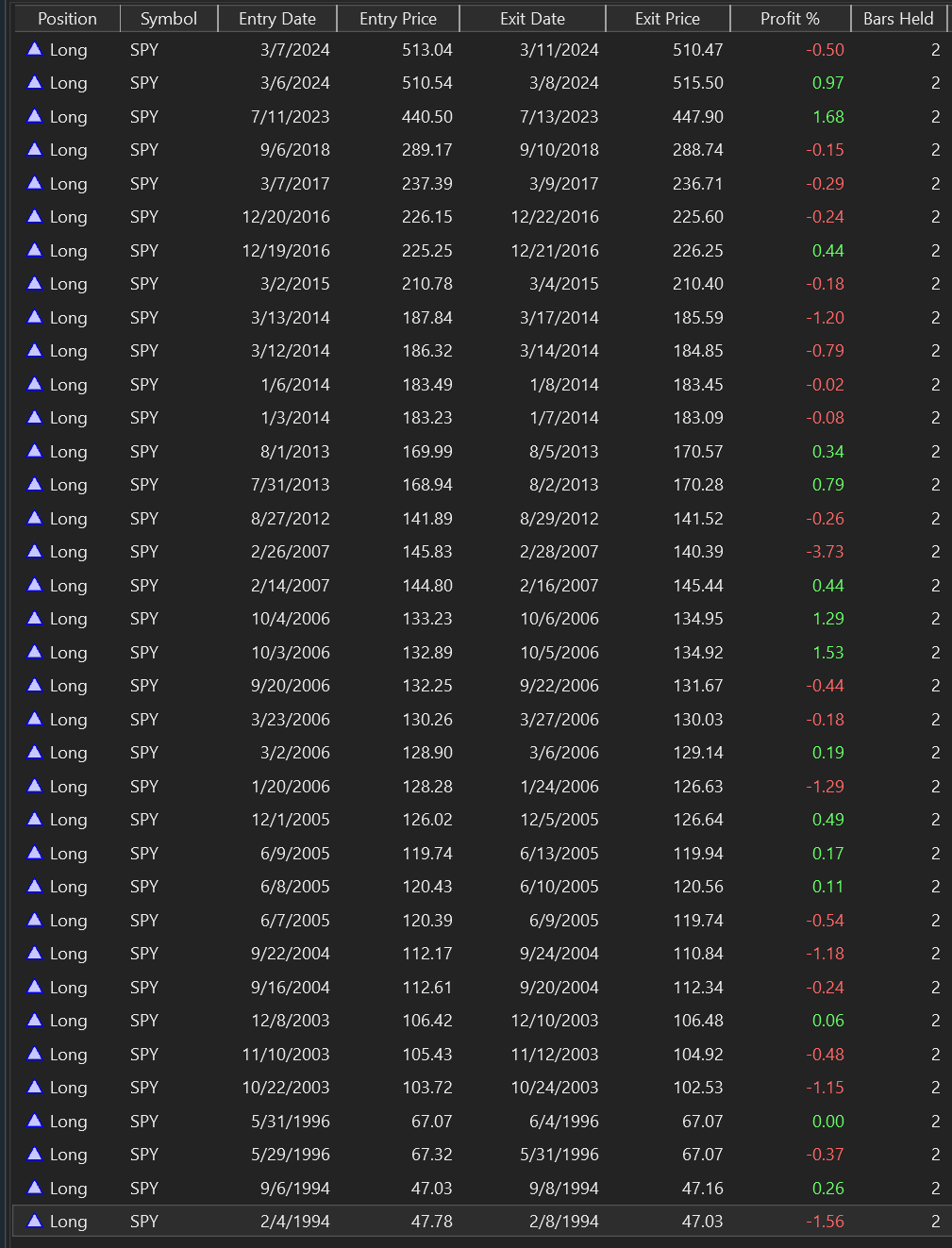Sort by the Exit Date column header
Viewport: 952px width, 1248px height.
[x=532, y=19]
